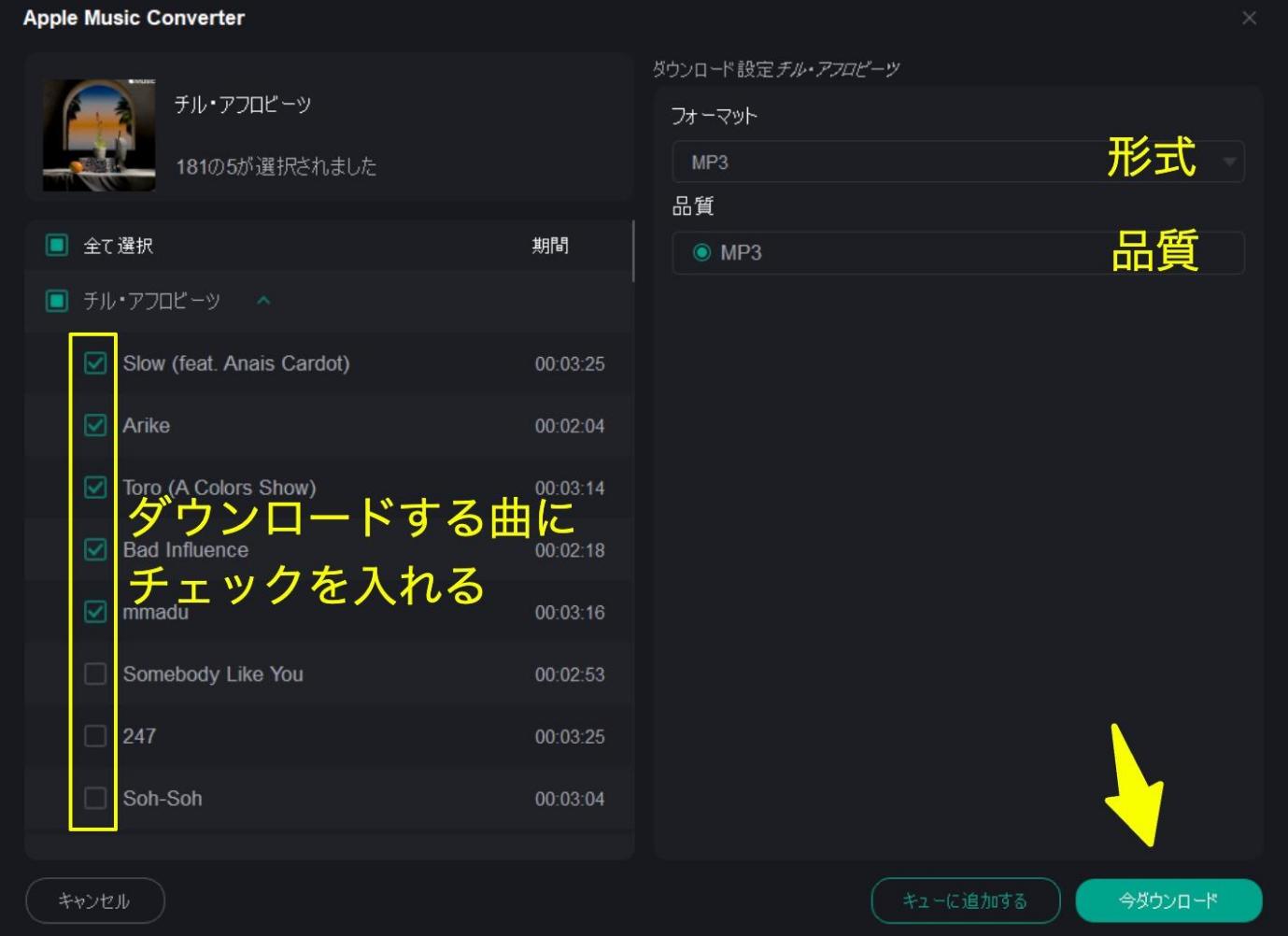
Task: Uncheck the Slow (feat. Anais Cardot) checkbox
Action: 95,363
